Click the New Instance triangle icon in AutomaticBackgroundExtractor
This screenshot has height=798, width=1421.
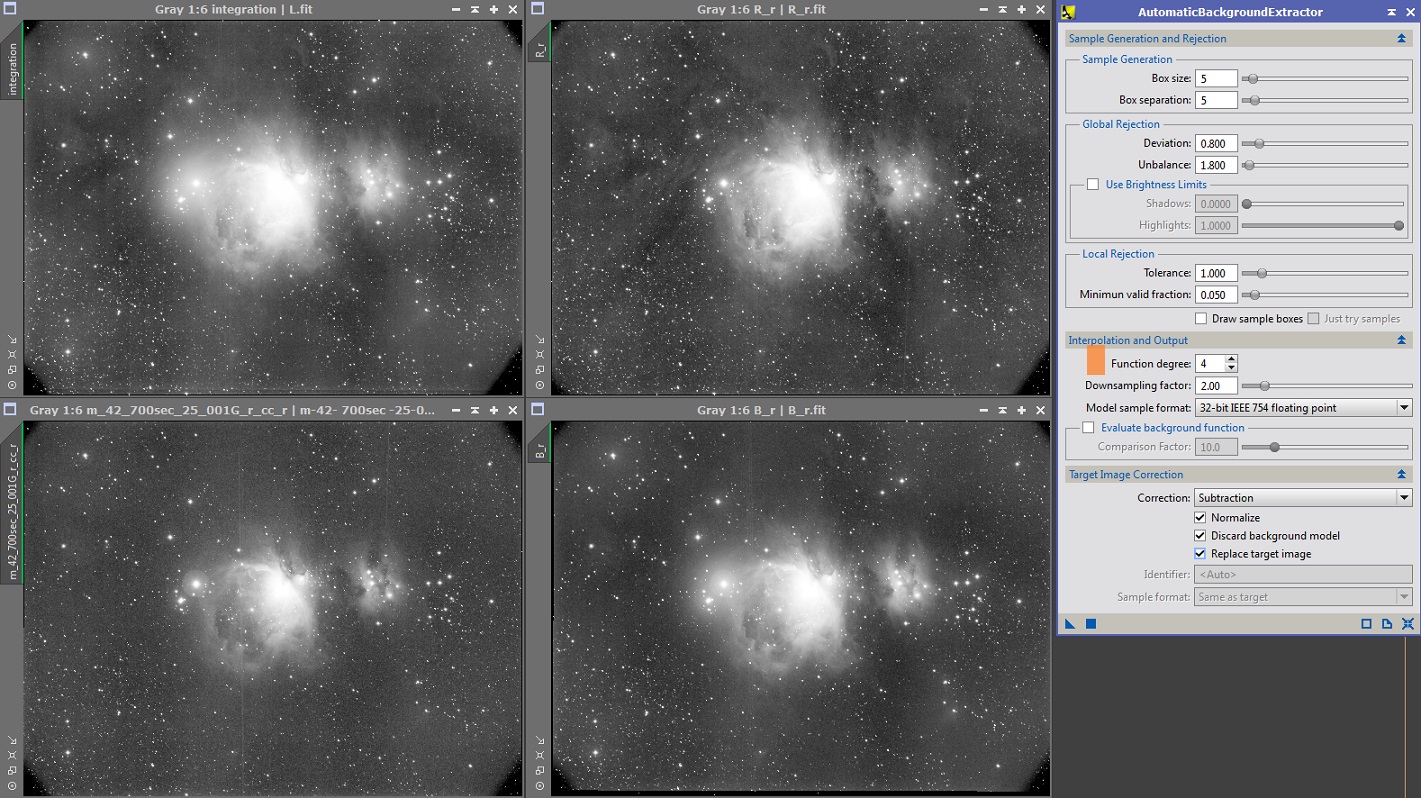(x=1070, y=624)
